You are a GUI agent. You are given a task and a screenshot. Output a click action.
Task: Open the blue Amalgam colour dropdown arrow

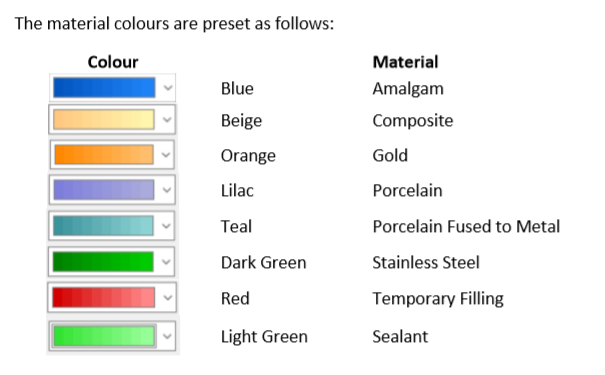(168, 88)
